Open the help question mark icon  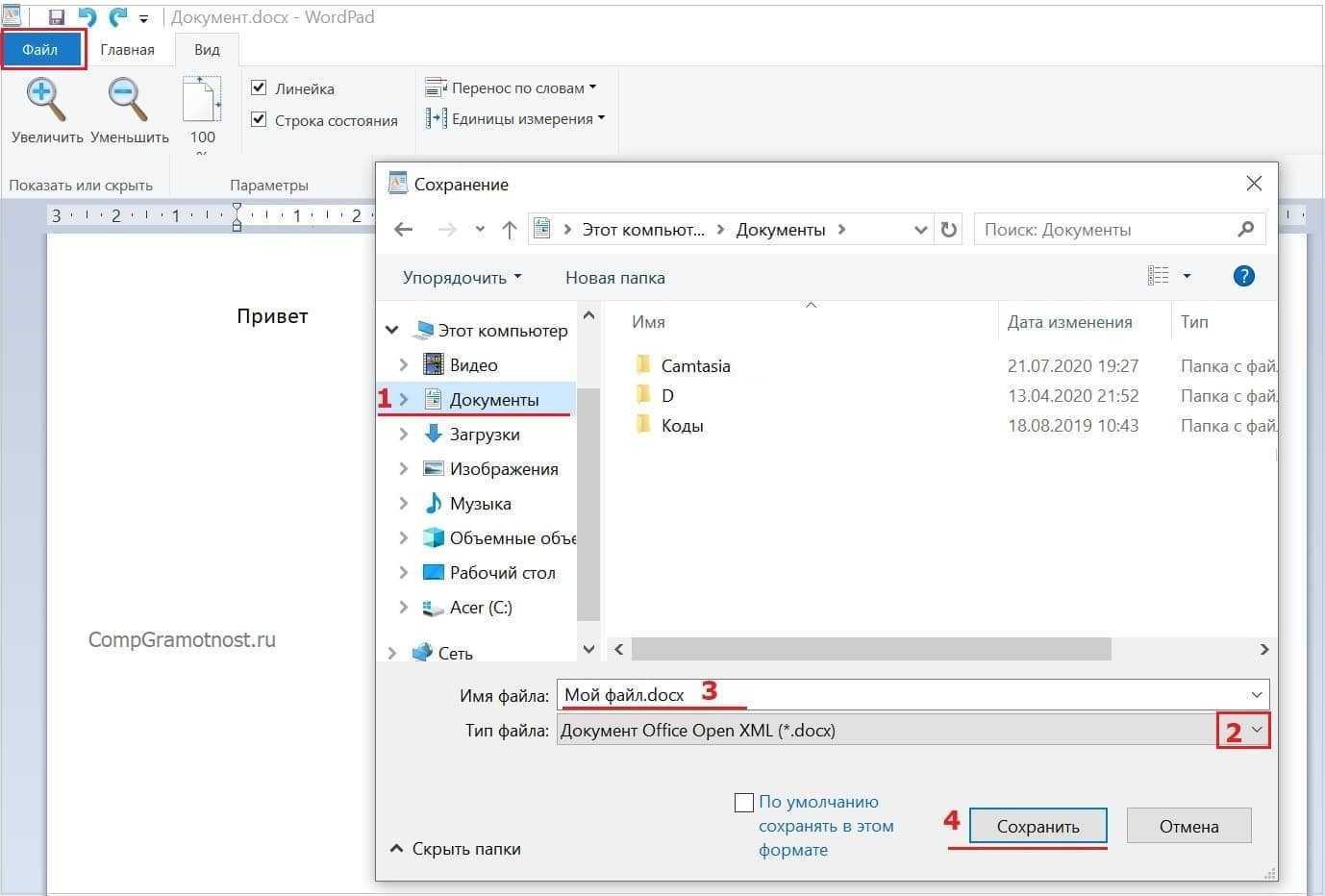coord(1243,276)
